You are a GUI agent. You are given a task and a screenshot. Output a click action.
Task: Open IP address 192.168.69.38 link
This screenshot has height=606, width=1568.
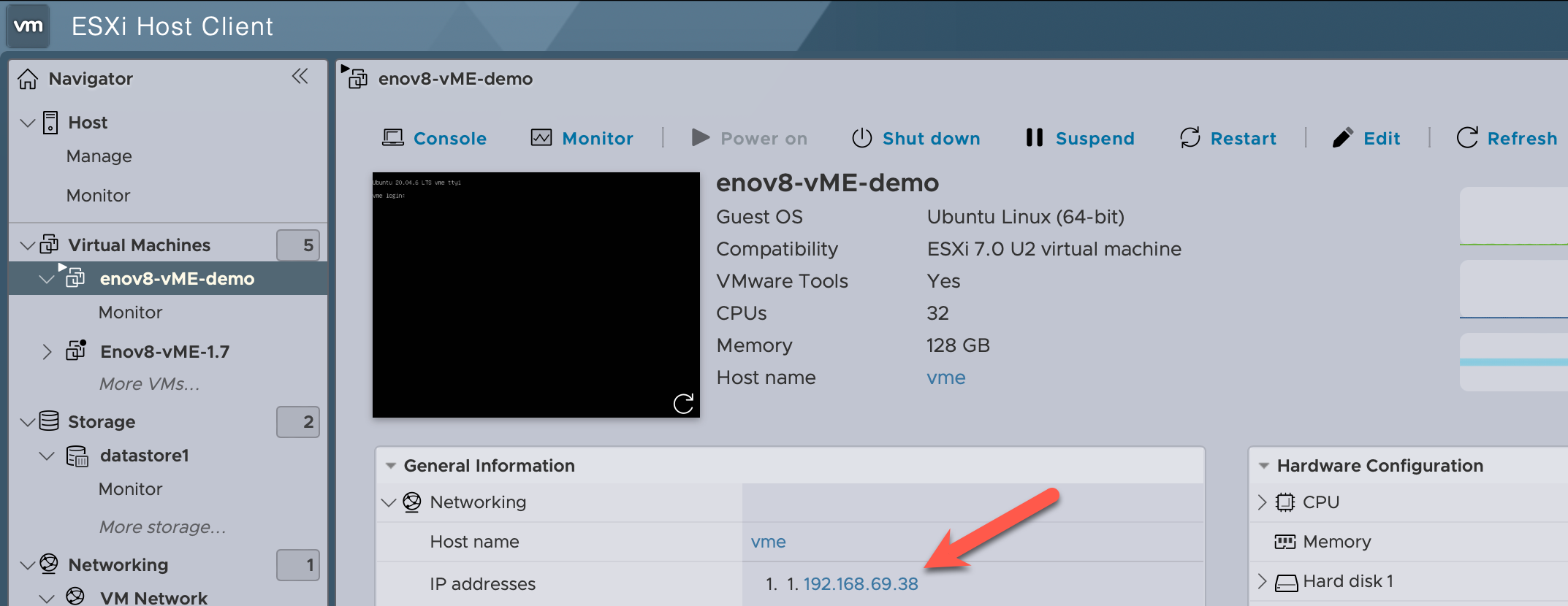pos(861,584)
